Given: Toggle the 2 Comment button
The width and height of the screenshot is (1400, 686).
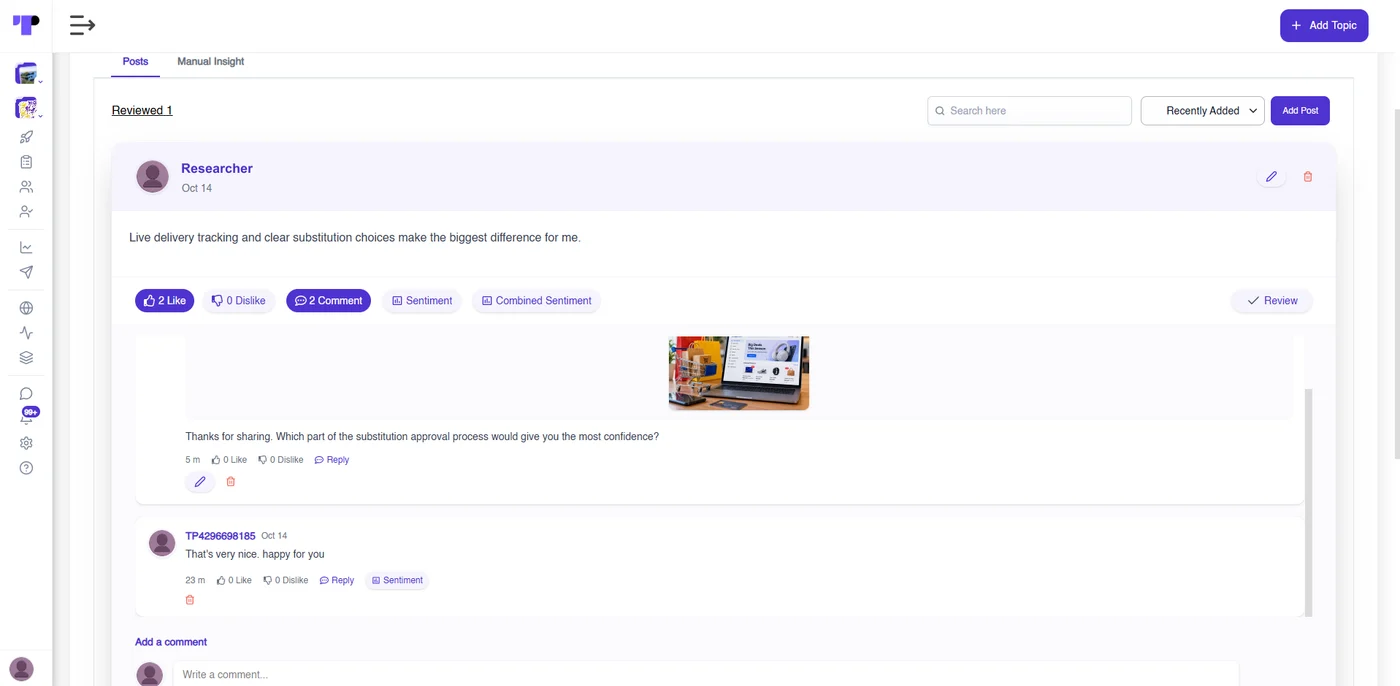Looking at the screenshot, I should pyautogui.click(x=328, y=301).
